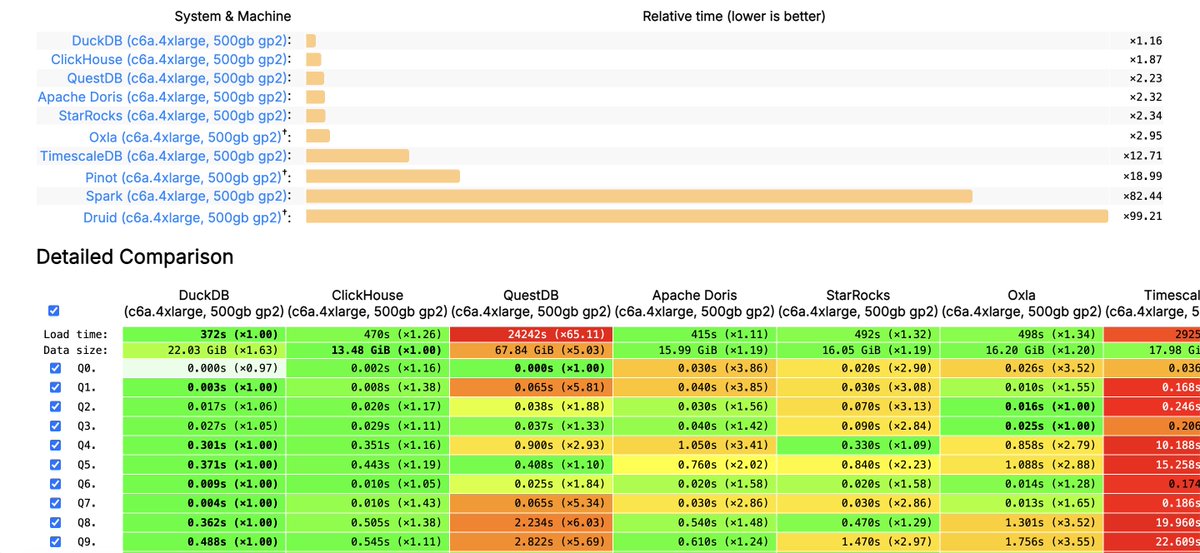The image size is (1200, 553).
Task: Open the StarRocks system link
Action: 173,117
